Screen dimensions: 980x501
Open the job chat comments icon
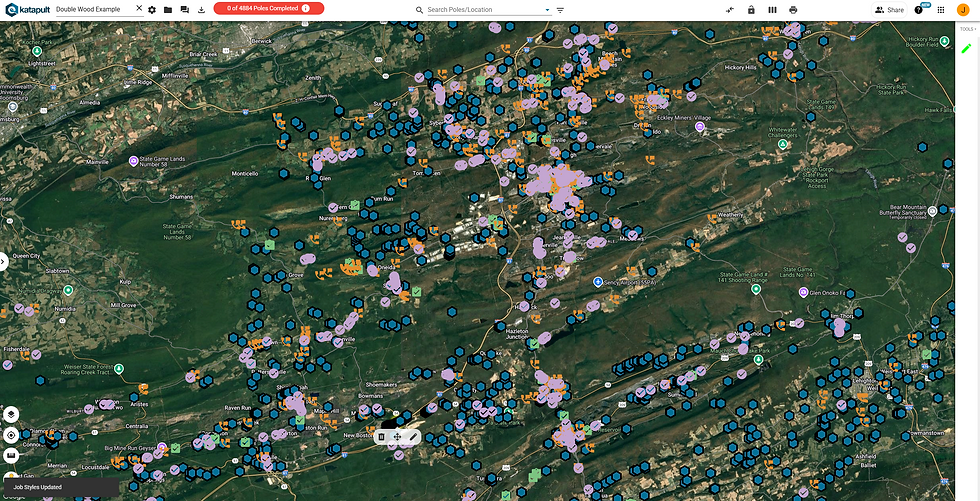pyautogui.click(x=184, y=10)
